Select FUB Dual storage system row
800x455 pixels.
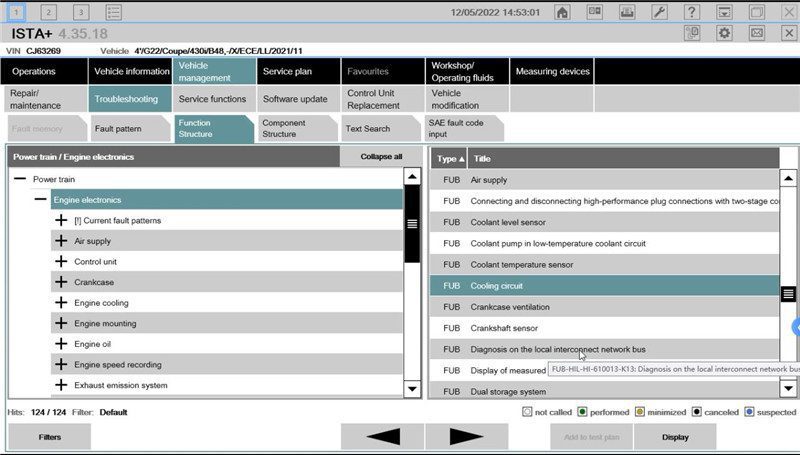pos(605,391)
